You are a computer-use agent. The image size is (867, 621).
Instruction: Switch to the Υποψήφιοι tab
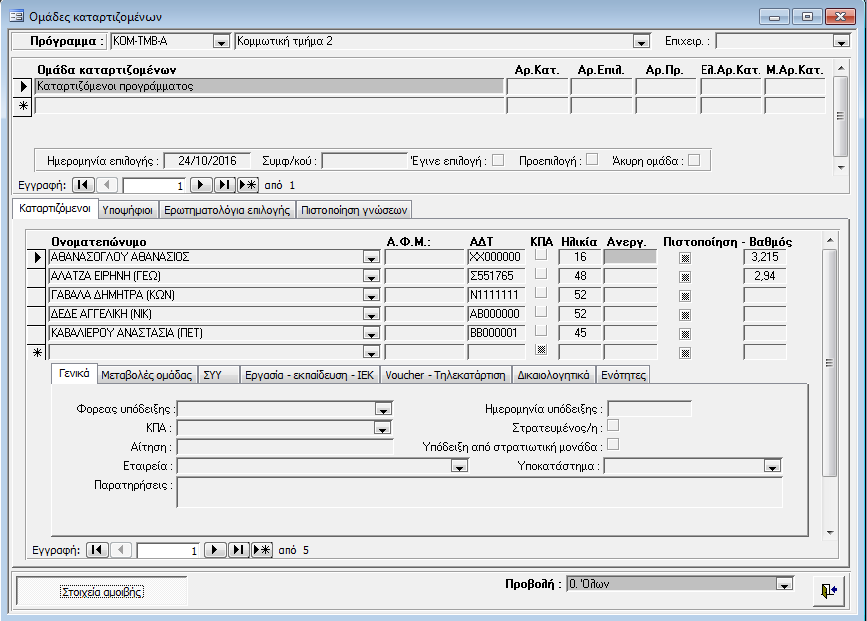pyautogui.click(x=128, y=210)
